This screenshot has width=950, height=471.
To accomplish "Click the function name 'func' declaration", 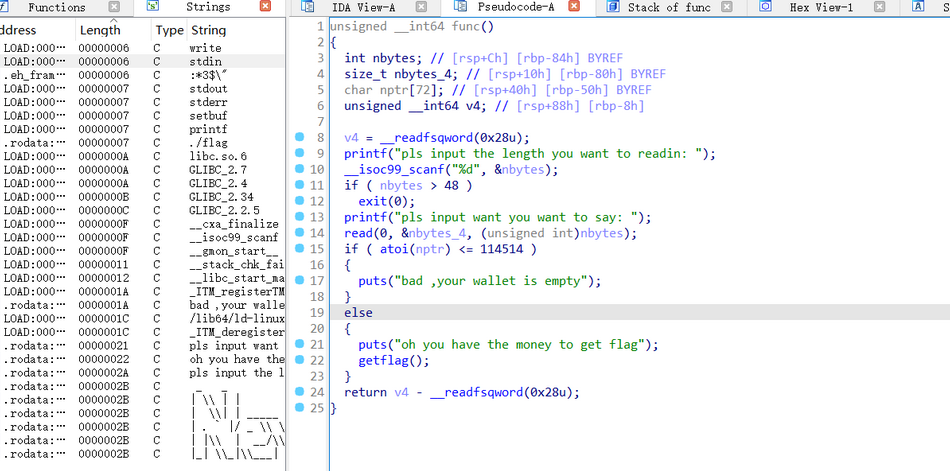I will [465, 27].
